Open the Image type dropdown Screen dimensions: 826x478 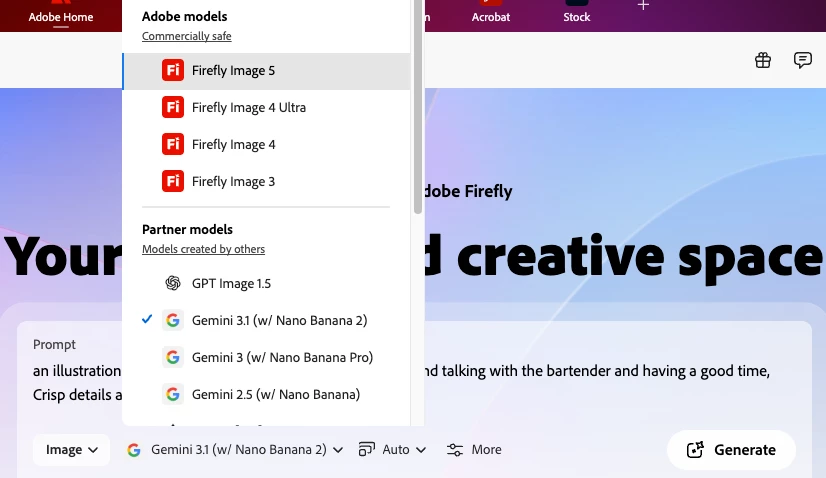[71, 450]
